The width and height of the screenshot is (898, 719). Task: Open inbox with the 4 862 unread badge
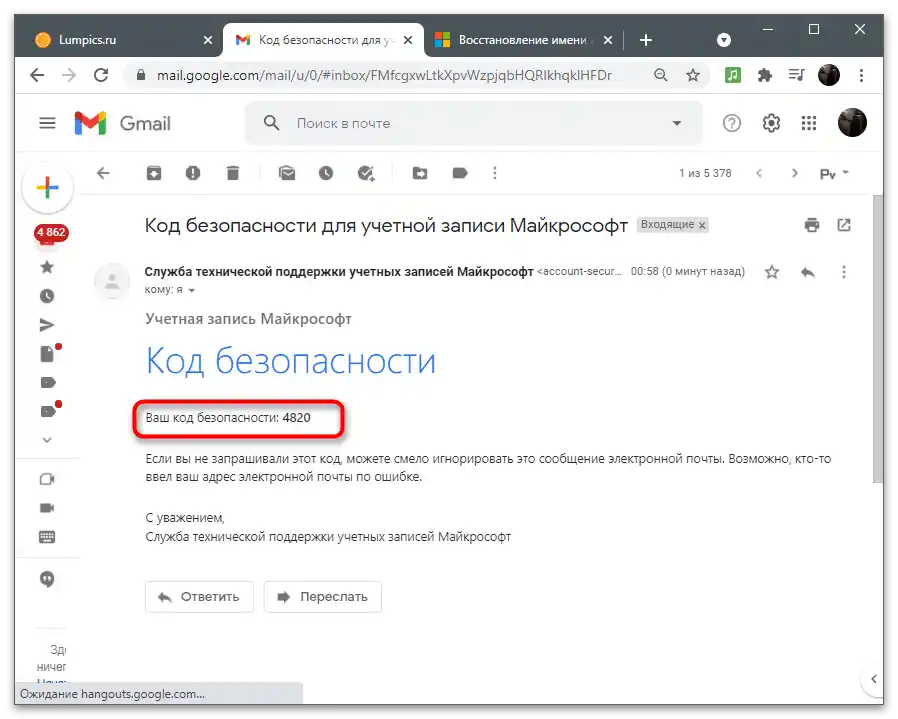pos(51,235)
